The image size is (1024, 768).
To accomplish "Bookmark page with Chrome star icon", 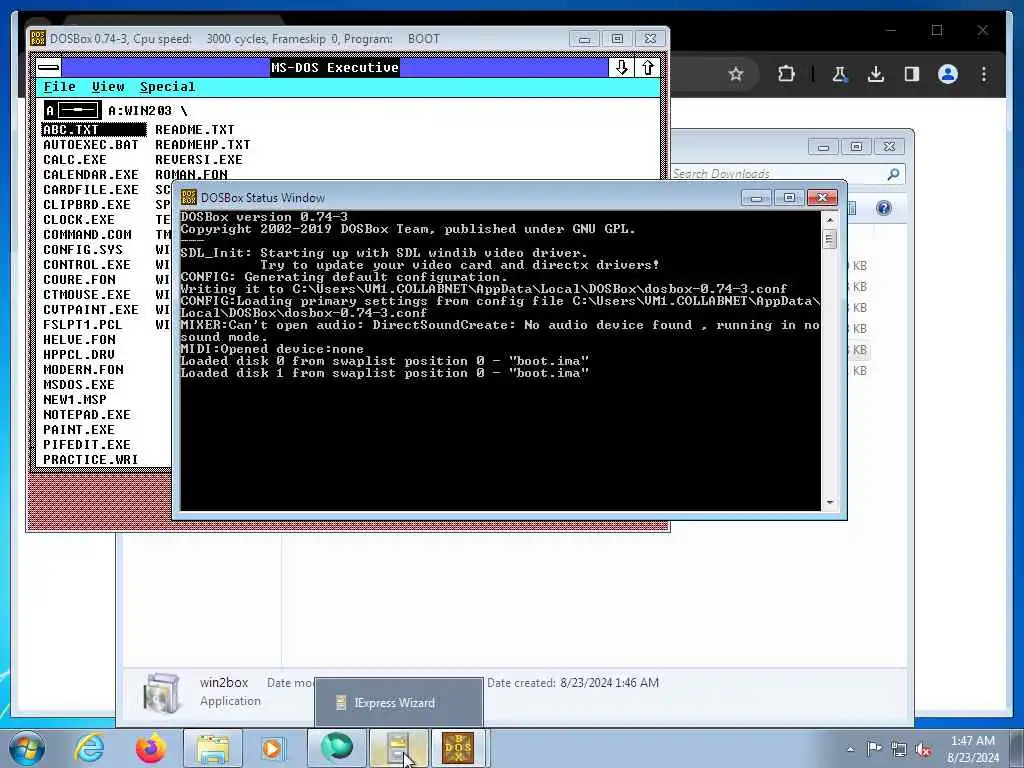I will point(736,74).
